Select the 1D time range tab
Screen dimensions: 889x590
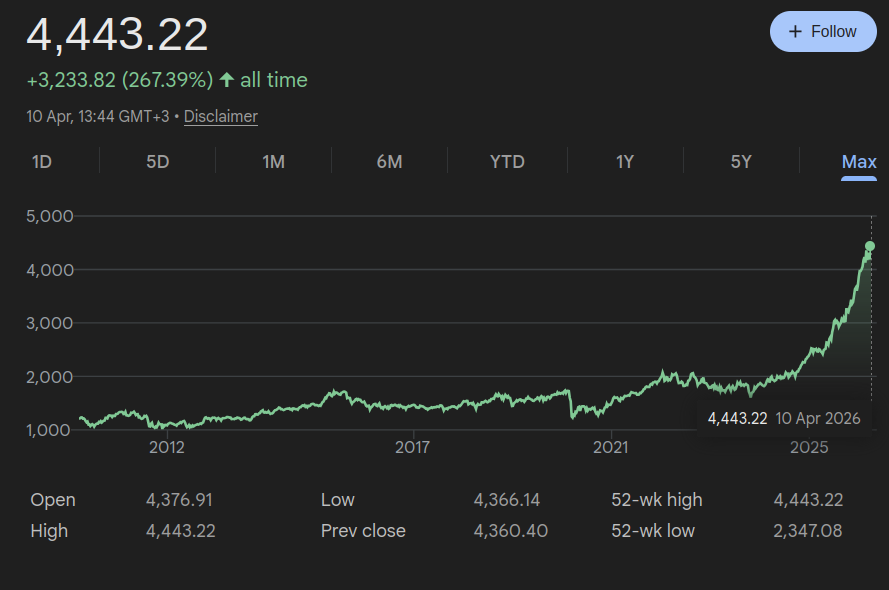42,162
